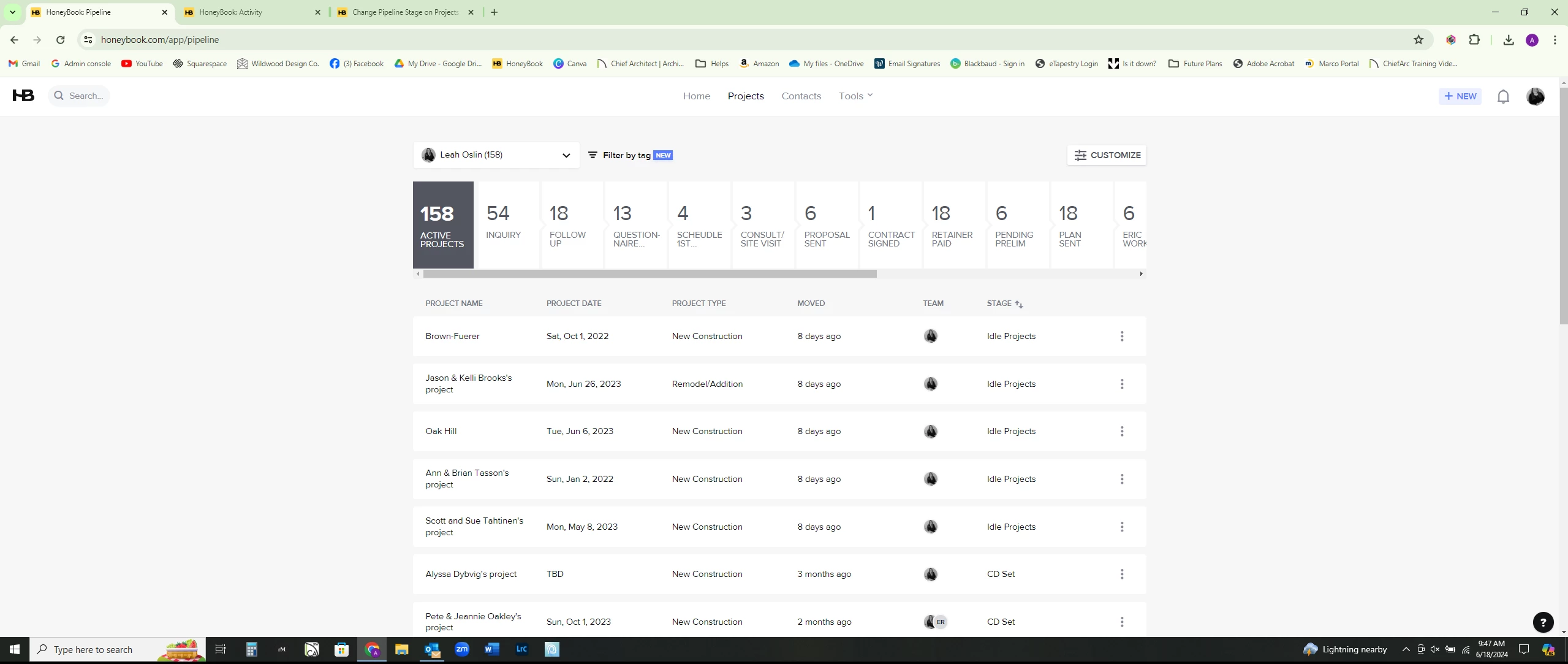1568x664 pixels.
Task: Expand the Leah Oslin (158) member dropdown
Action: (566, 155)
